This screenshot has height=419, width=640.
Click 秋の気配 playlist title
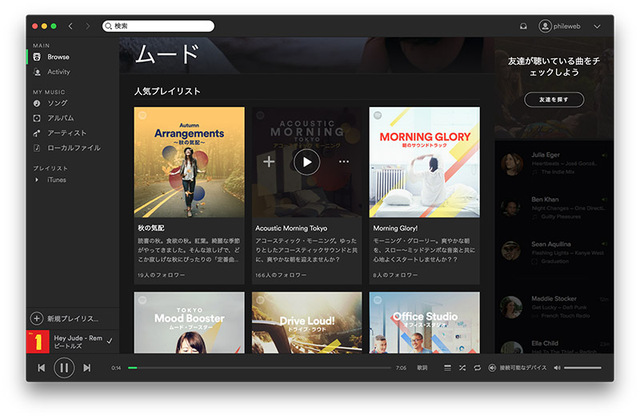pos(151,228)
